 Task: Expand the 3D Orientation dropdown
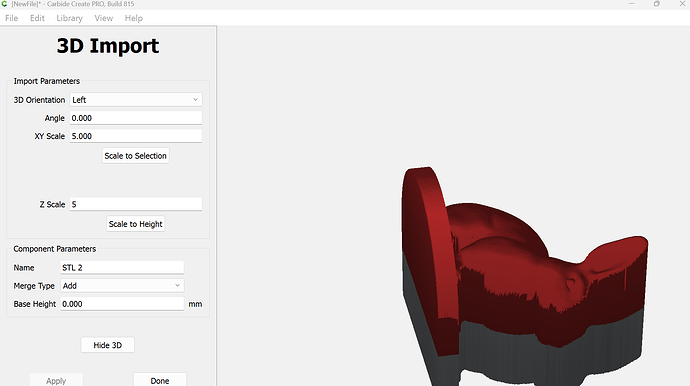click(136, 100)
